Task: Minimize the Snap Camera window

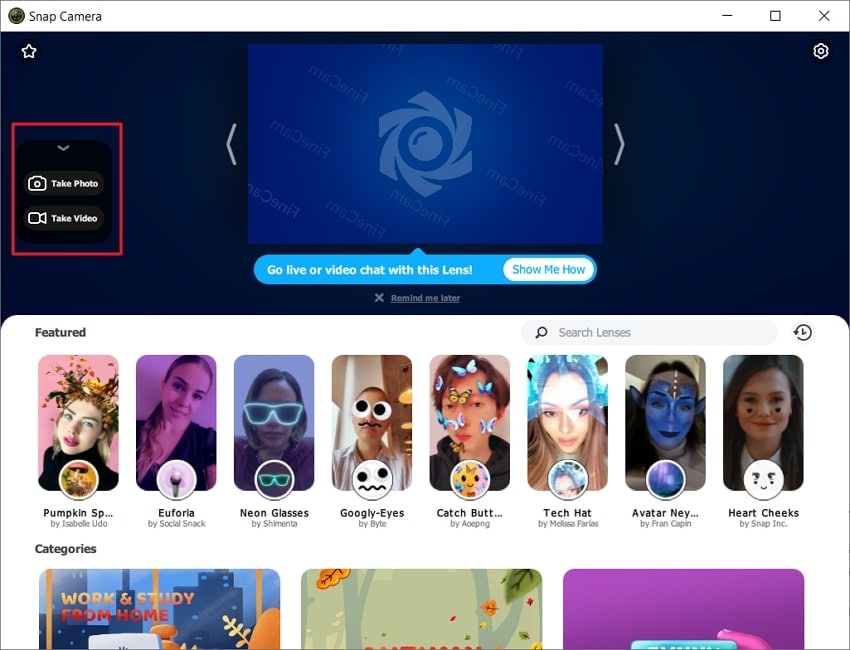Action: click(x=727, y=16)
